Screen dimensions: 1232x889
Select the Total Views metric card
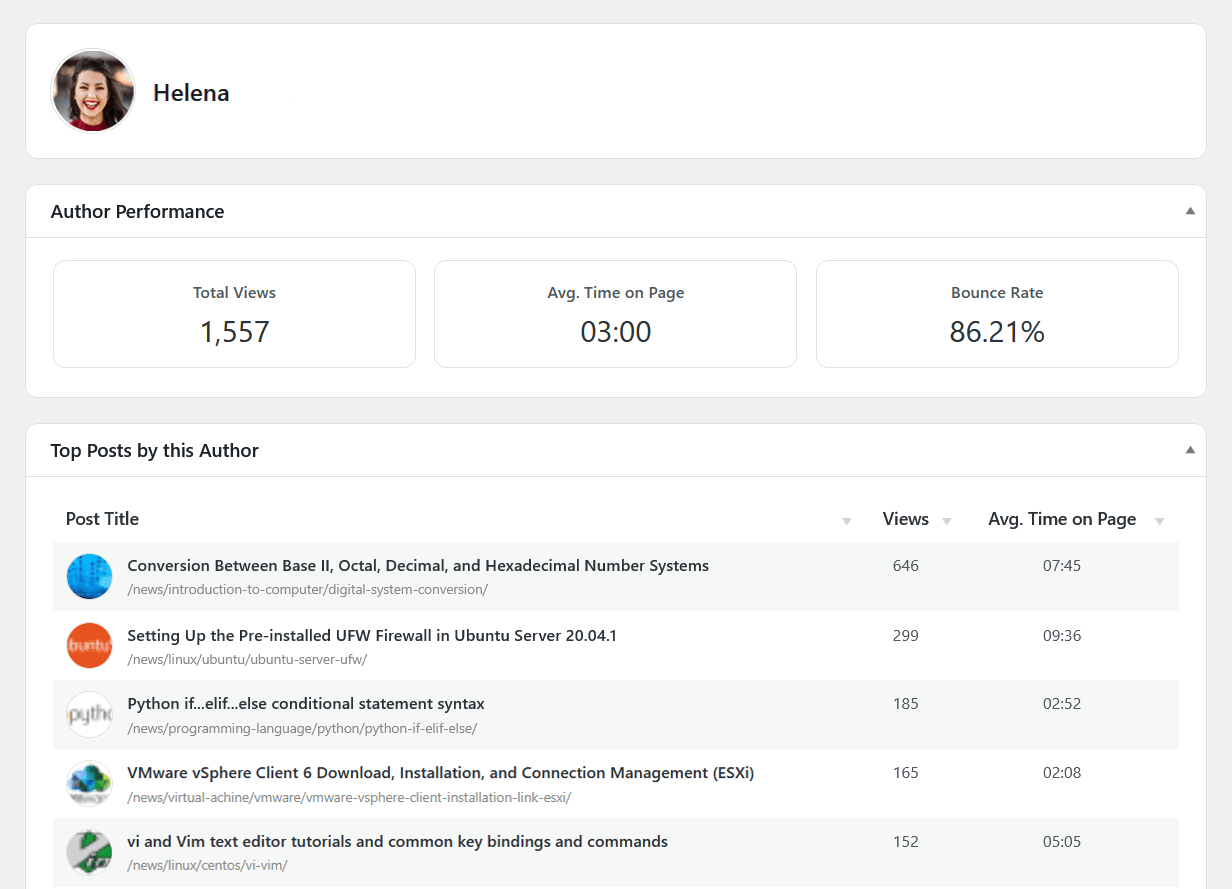234,313
